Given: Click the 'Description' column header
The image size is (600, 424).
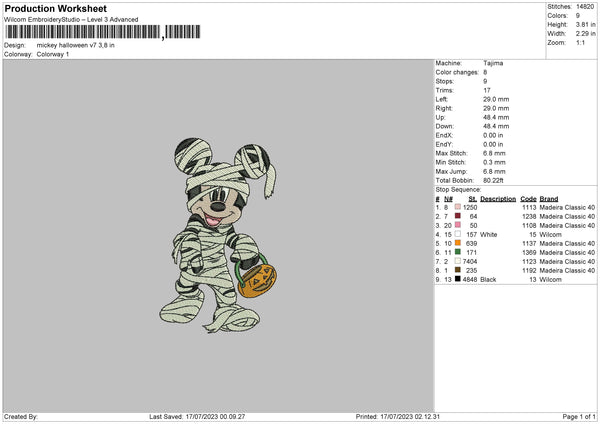Looking at the screenshot, I should click(498, 199).
